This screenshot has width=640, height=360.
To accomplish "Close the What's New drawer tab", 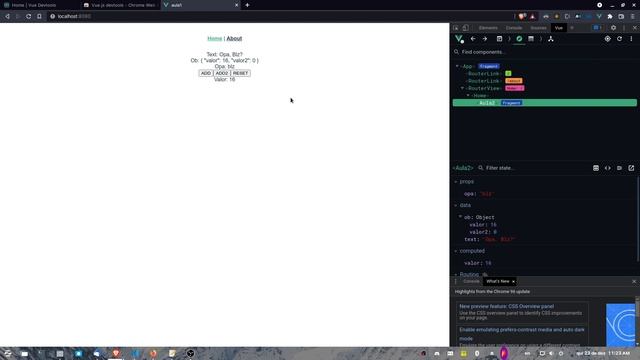I will pos(513,281).
